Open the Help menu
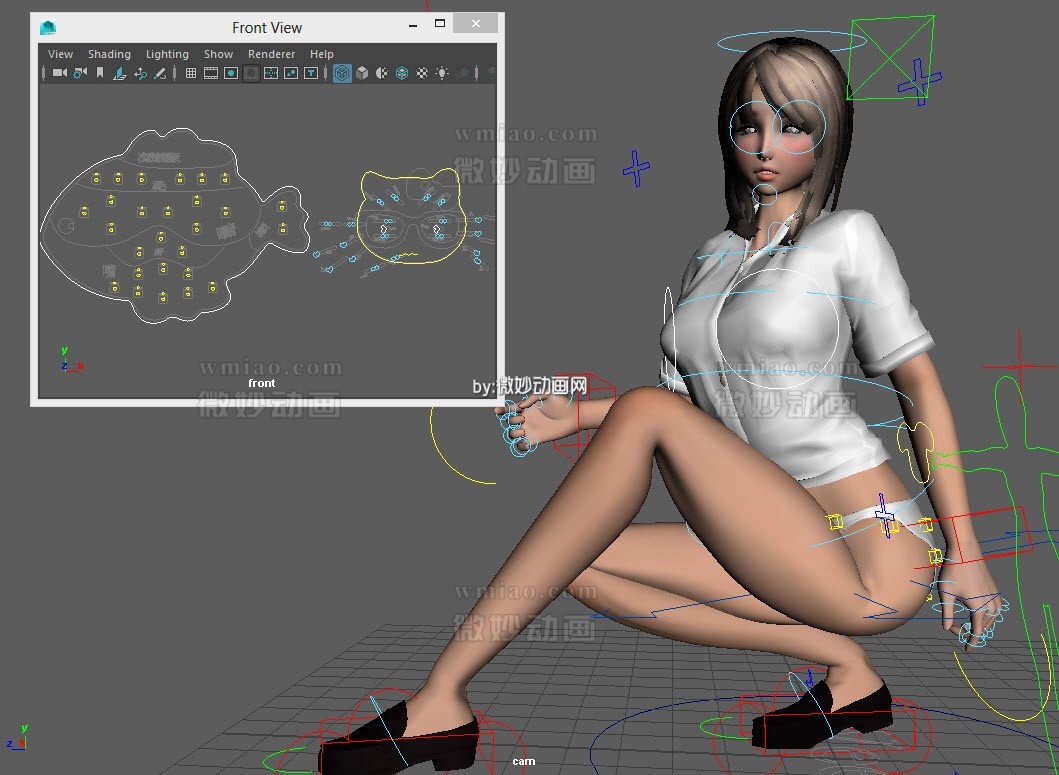 322,53
